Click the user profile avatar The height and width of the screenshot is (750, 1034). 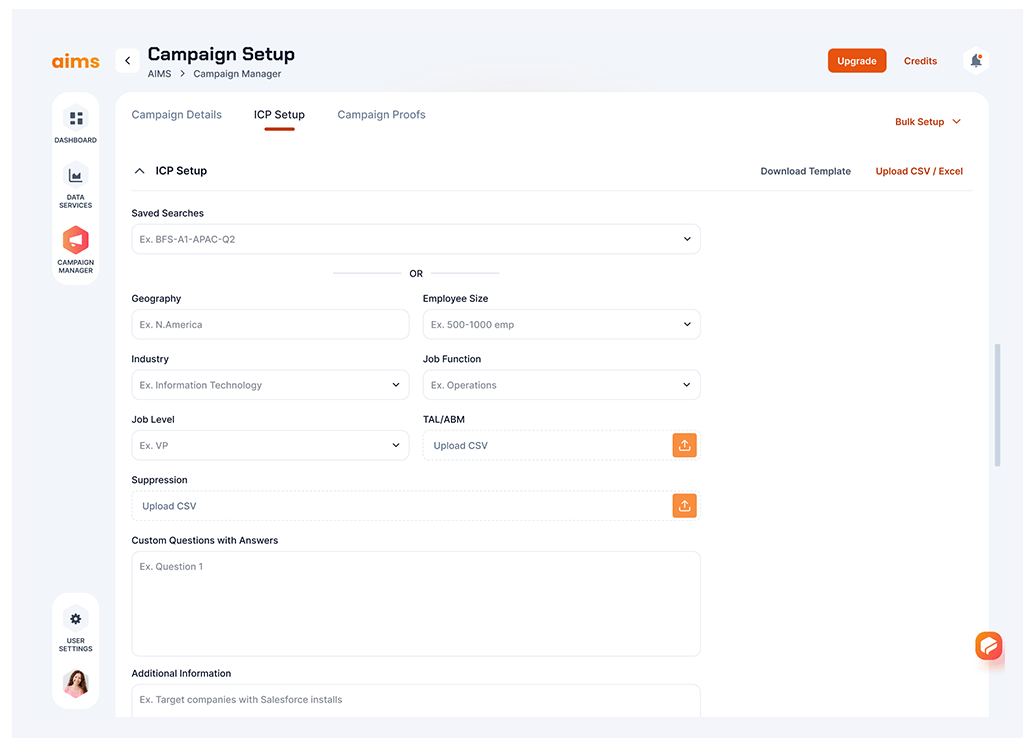point(75,683)
